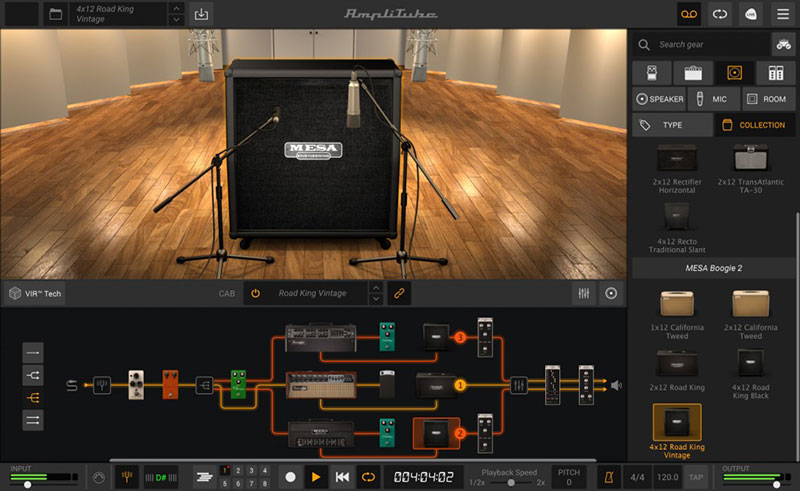Screen dimensions: 800x491
Task: Select the rack effects gear category
Action: click(776, 73)
